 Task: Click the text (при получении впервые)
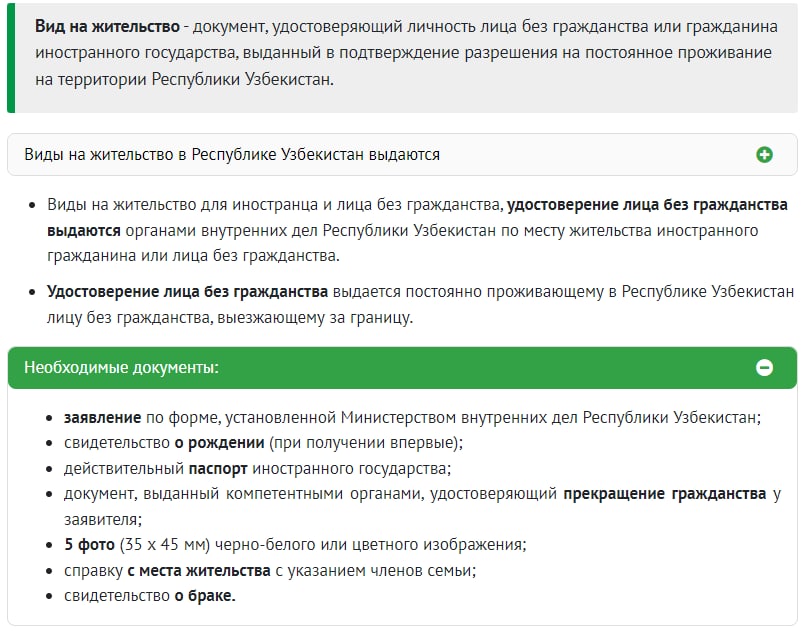click(x=365, y=442)
